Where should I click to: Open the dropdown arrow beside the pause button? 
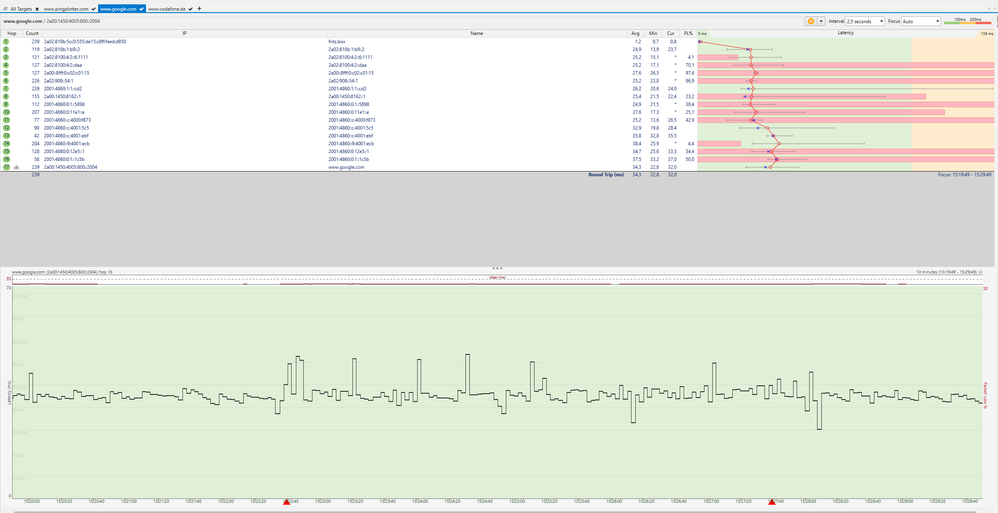[821, 21]
